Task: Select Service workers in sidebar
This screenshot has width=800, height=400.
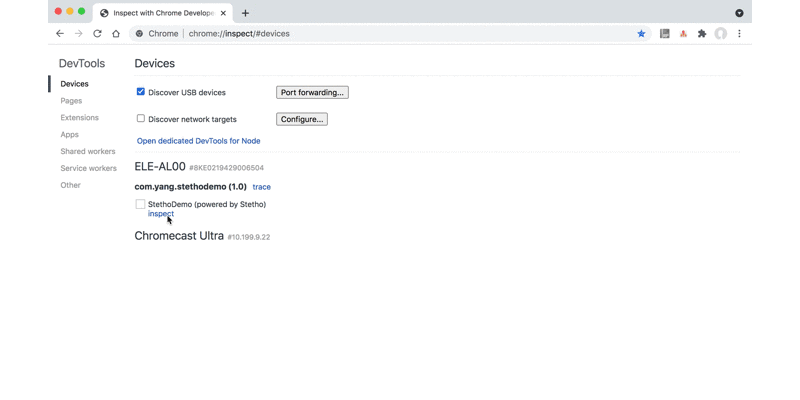Action: click(88, 168)
